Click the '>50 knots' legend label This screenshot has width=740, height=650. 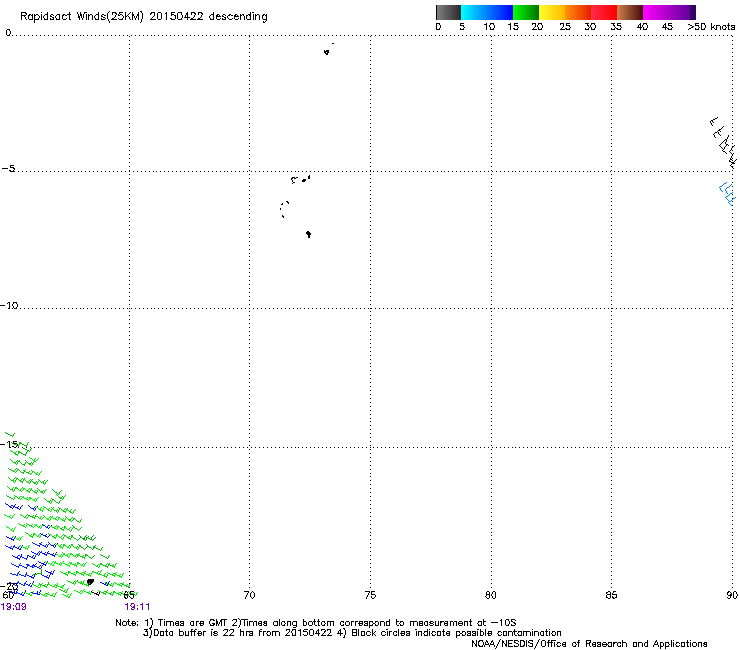tap(711, 27)
